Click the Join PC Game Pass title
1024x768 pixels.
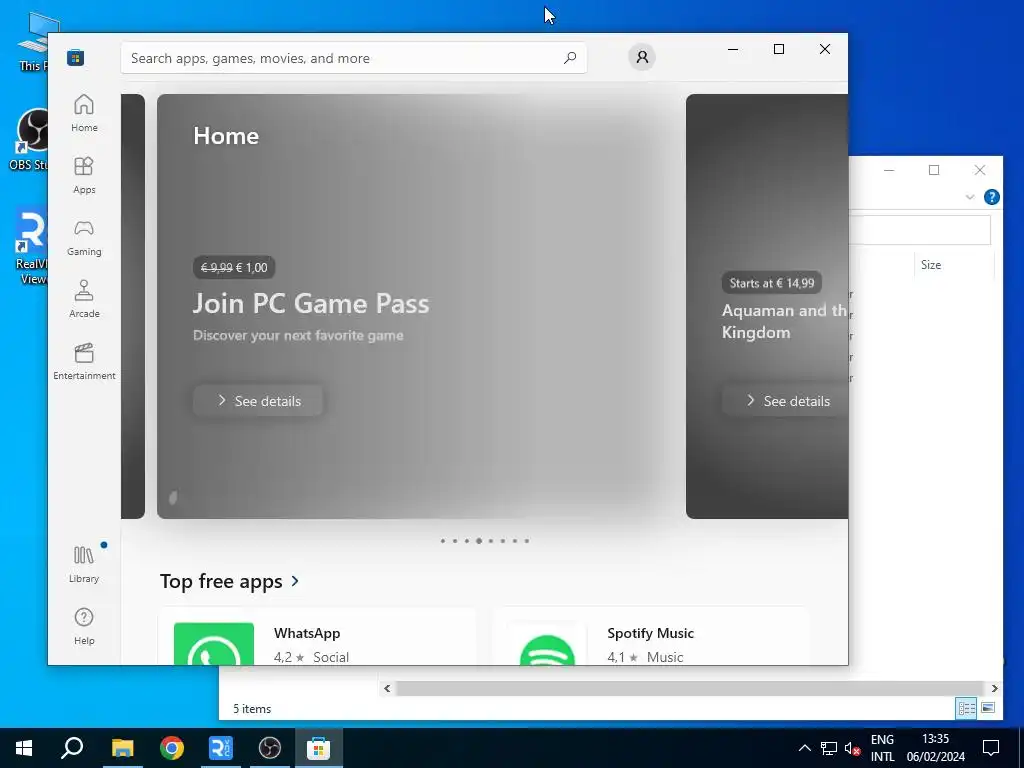pyautogui.click(x=311, y=304)
